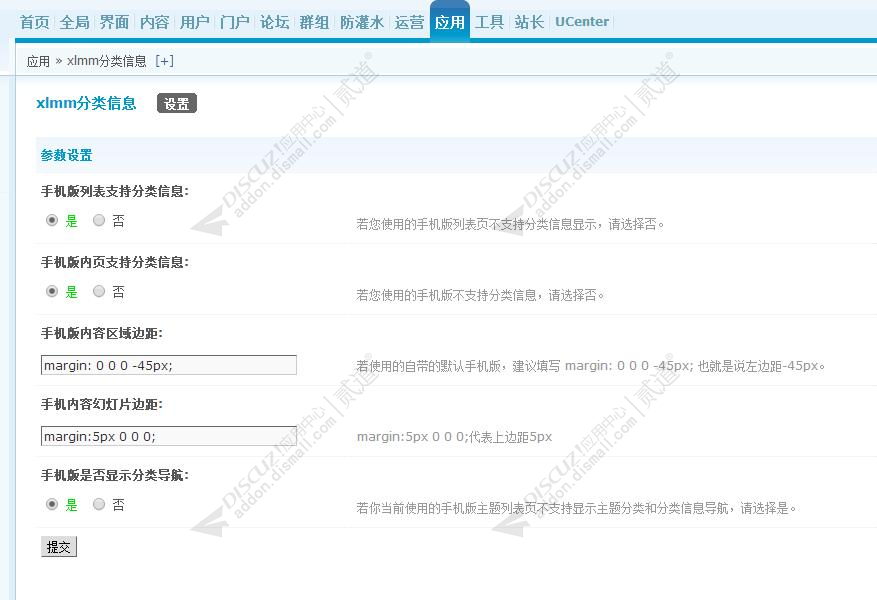
Task: Switch to the 群组 tab
Action: (314, 22)
